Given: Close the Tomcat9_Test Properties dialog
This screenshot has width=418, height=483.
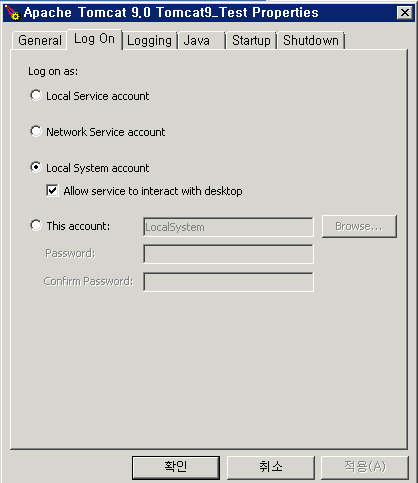Looking at the screenshot, I should (x=405, y=13).
